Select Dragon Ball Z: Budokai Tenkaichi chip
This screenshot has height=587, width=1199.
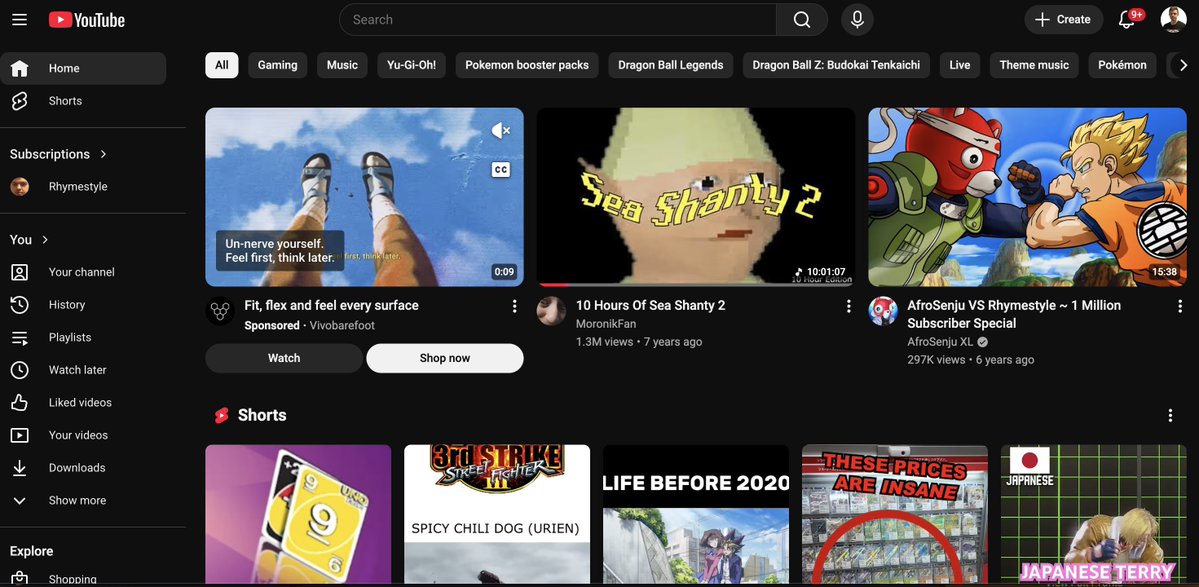pyautogui.click(x=837, y=65)
